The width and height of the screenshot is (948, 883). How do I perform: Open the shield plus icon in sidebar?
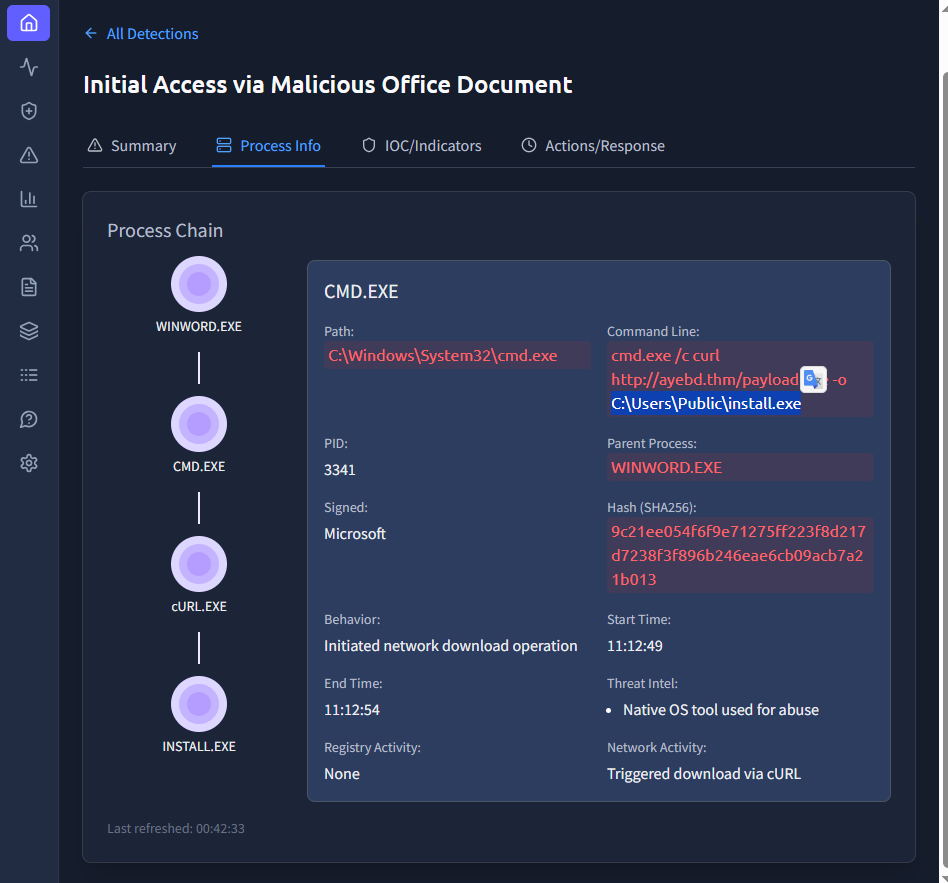click(x=28, y=111)
